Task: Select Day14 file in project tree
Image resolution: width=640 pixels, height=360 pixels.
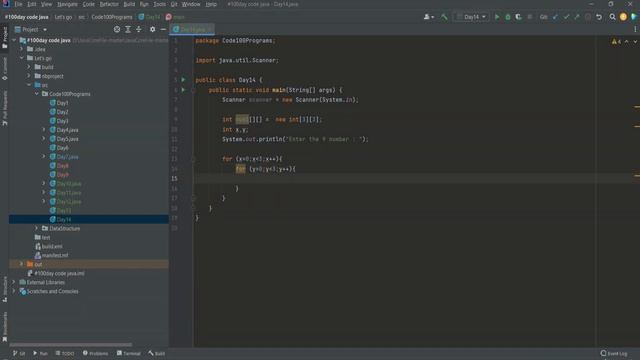Action: point(89,220)
